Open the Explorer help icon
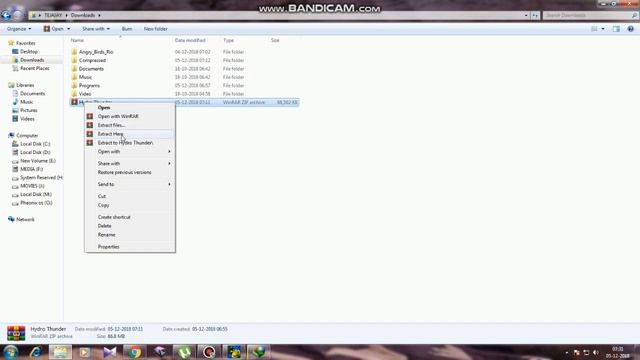The width and height of the screenshot is (640, 360). [631, 29]
